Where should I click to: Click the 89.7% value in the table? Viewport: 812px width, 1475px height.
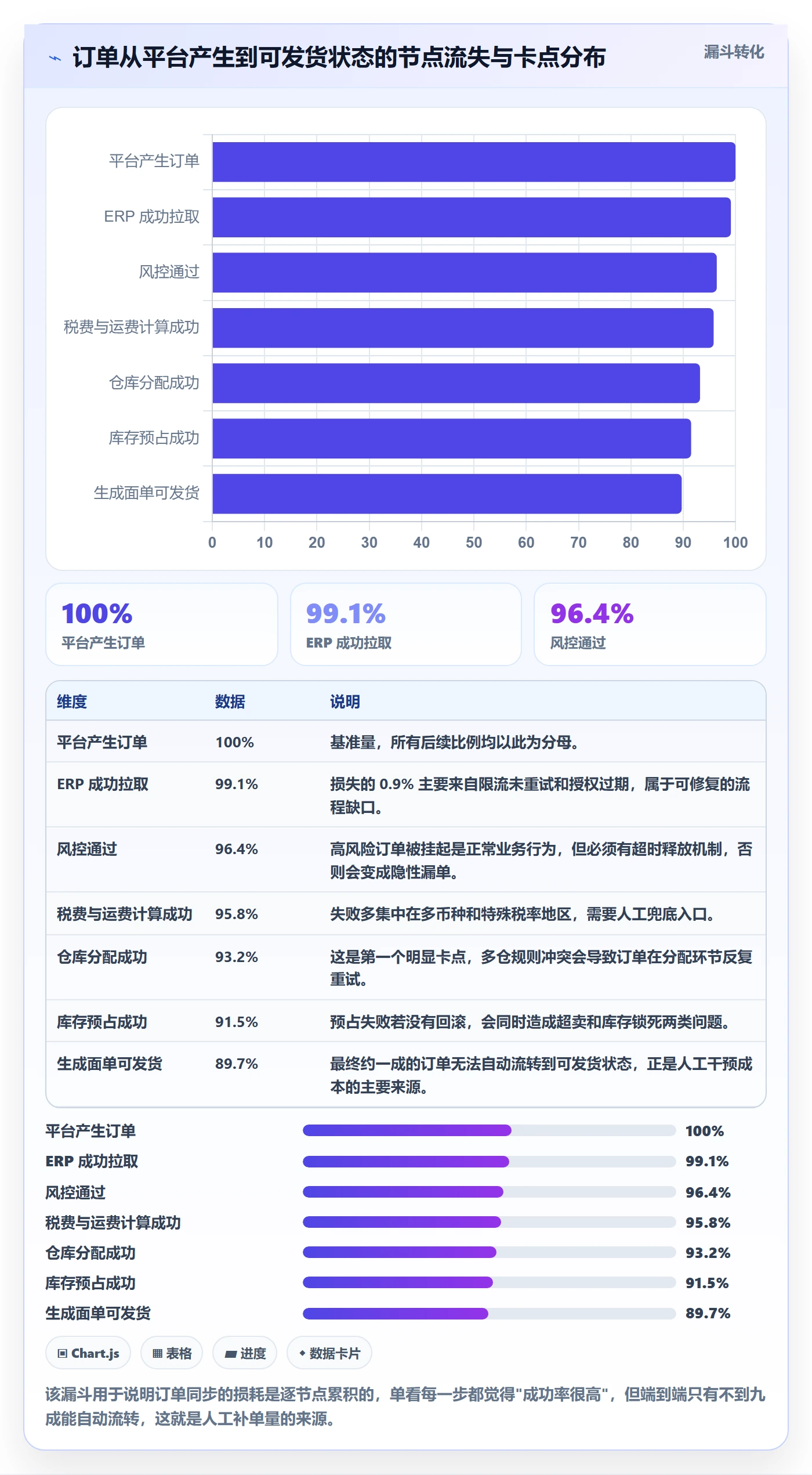coord(237,1064)
